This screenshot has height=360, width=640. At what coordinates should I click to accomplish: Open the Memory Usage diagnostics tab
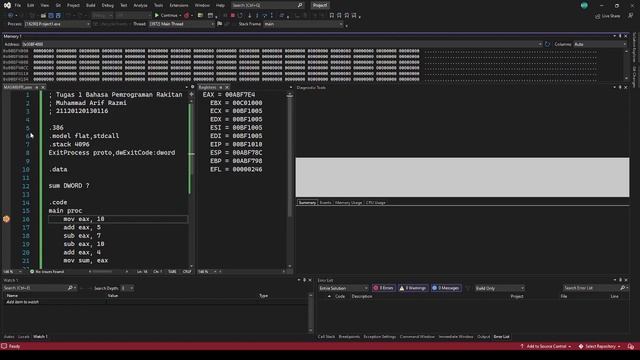[x=348, y=202]
